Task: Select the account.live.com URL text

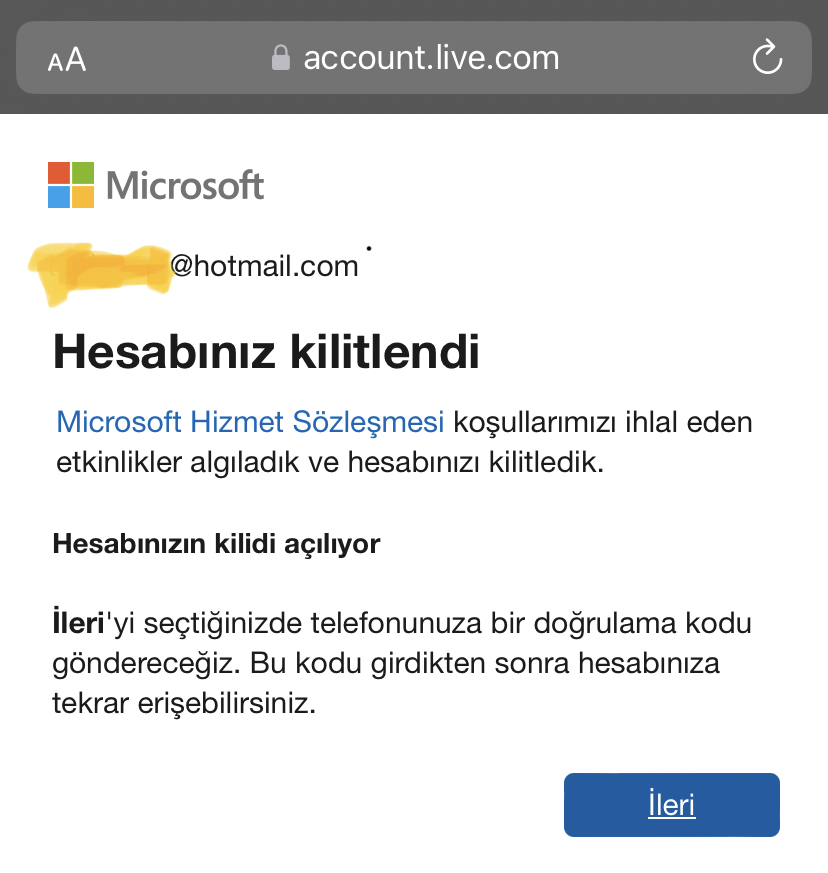Action: click(x=431, y=58)
